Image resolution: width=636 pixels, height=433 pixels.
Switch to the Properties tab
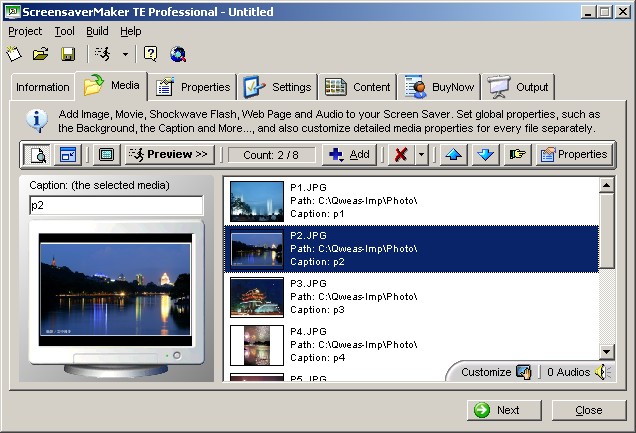pos(193,87)
